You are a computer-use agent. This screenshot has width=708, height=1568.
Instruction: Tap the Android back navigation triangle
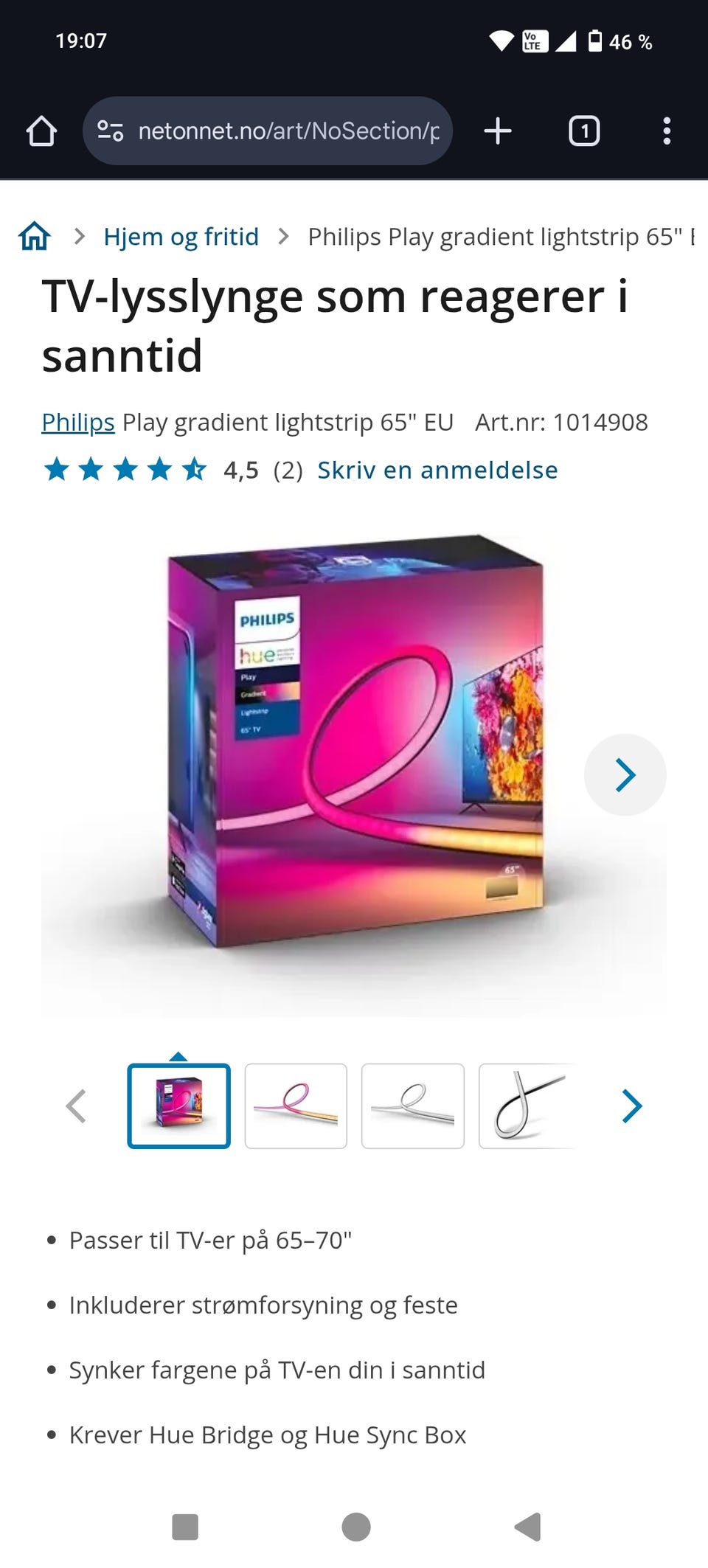528,1527
